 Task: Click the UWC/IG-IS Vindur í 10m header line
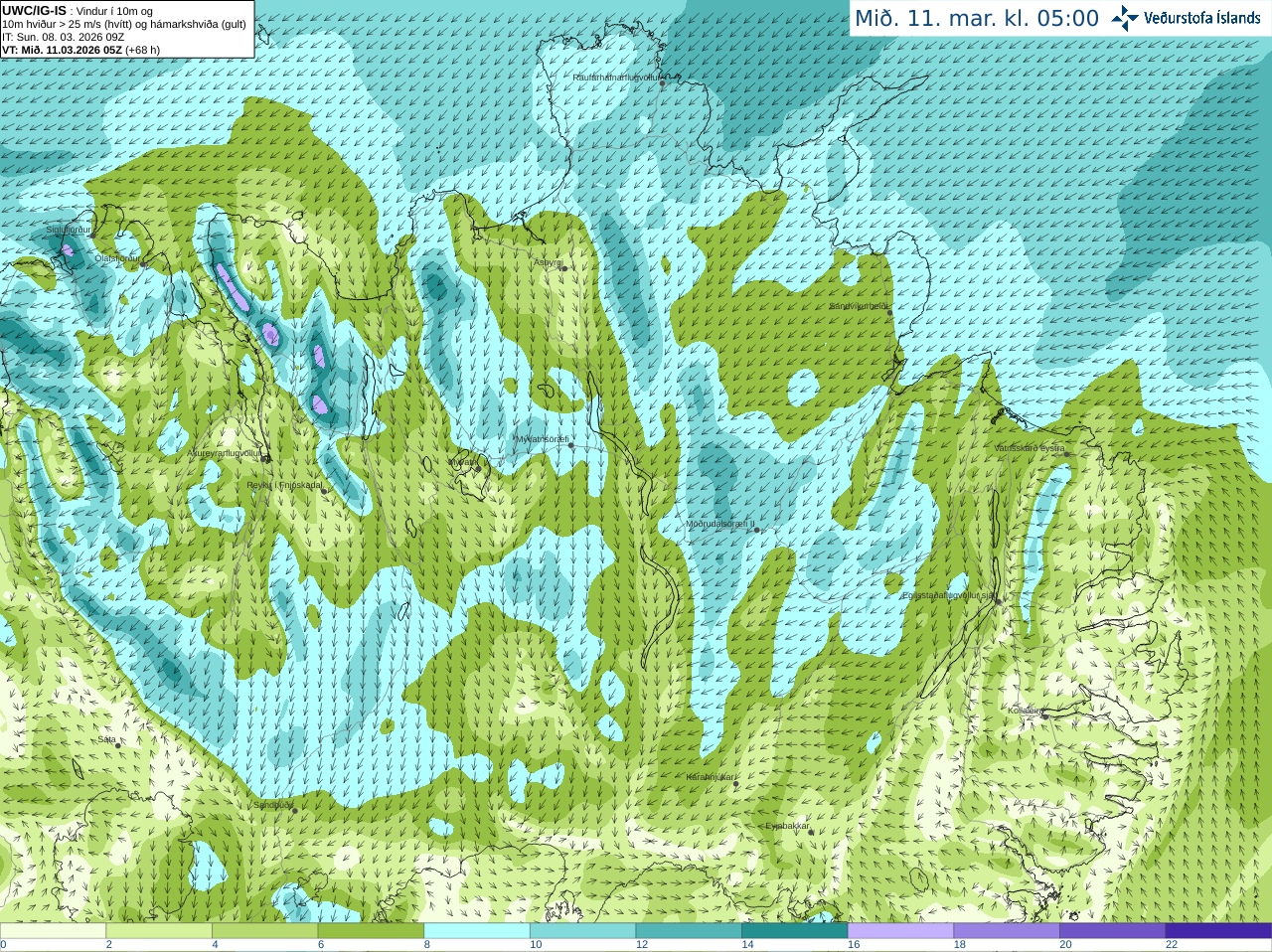pos(78,11)
